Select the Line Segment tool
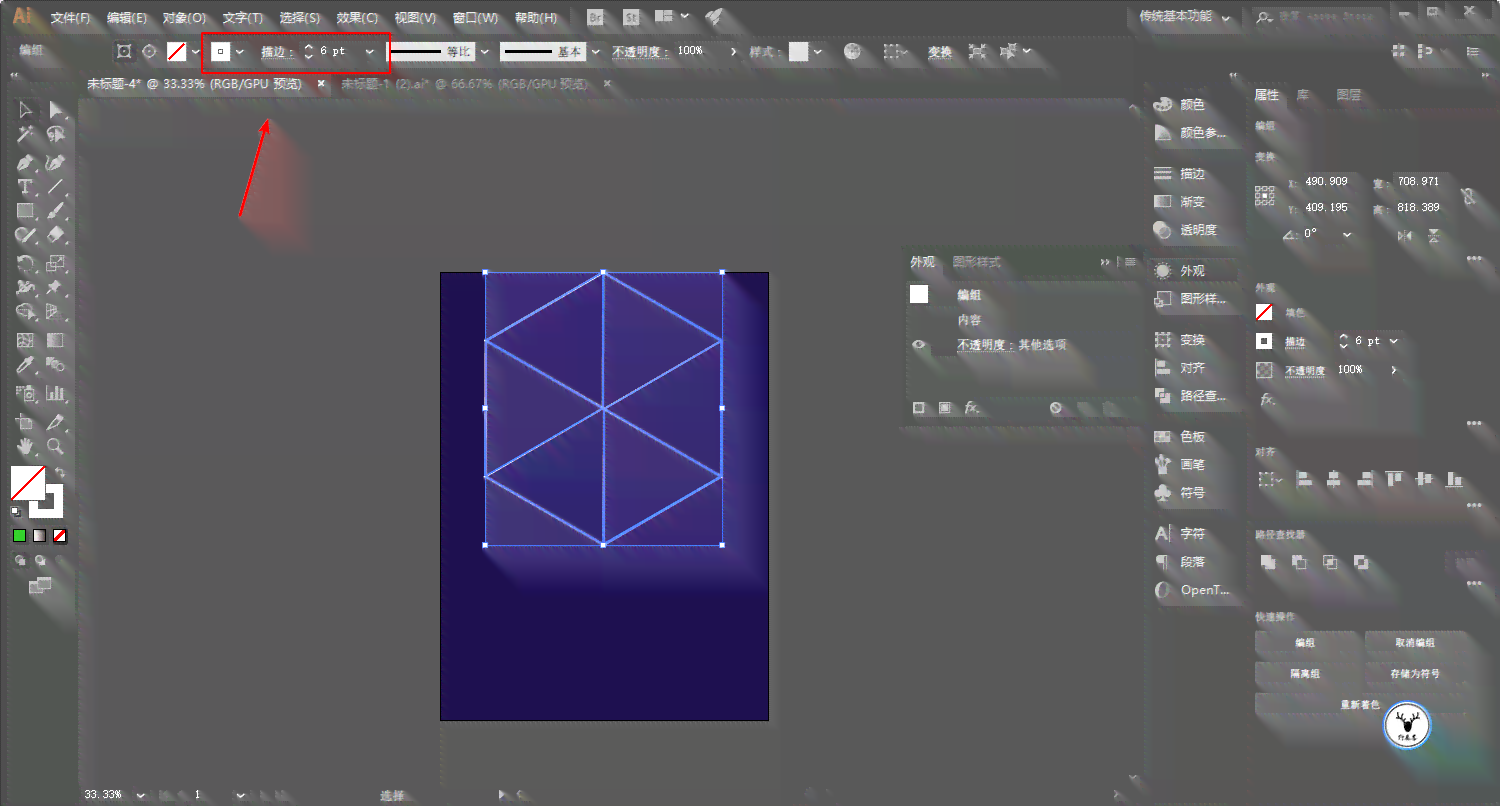Screen dimensions: 1500x806 (56, 187)
